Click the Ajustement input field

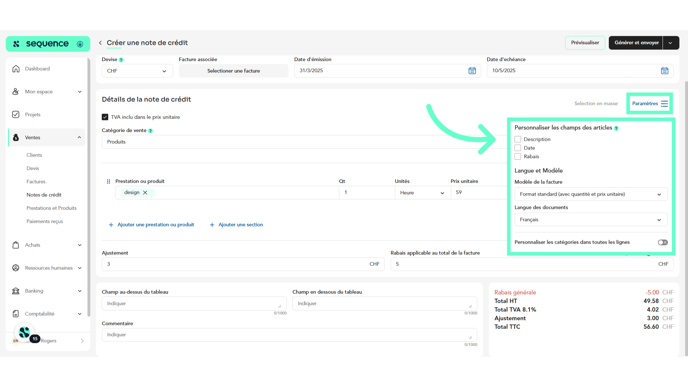pos(243,264)
